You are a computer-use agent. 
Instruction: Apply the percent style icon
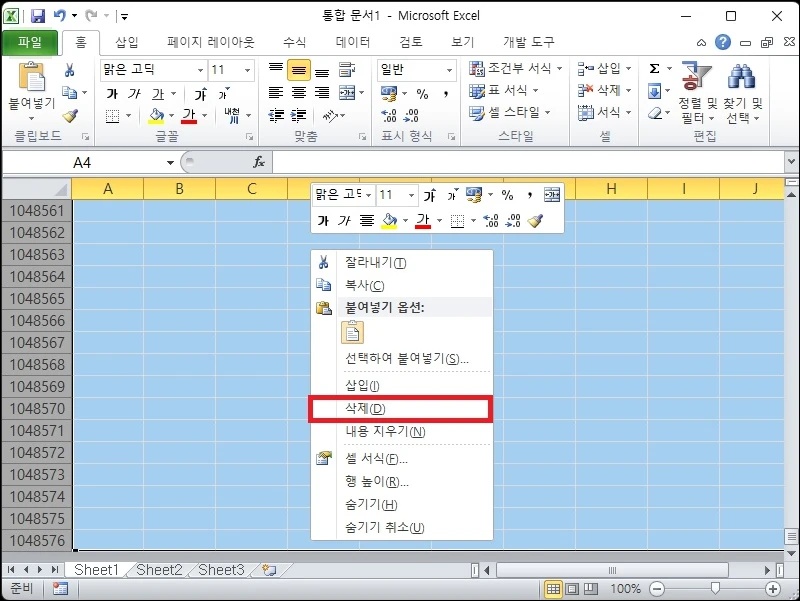[x=424, y=93]
